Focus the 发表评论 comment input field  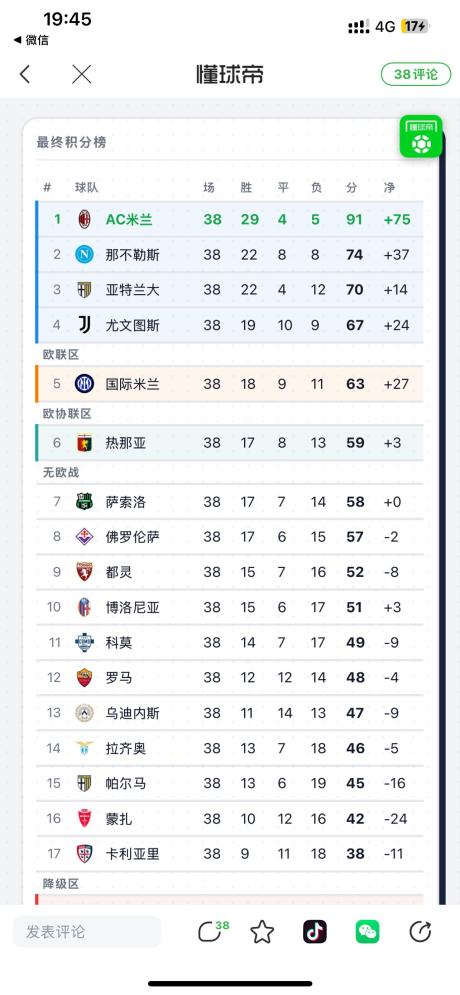click(87, 932)
